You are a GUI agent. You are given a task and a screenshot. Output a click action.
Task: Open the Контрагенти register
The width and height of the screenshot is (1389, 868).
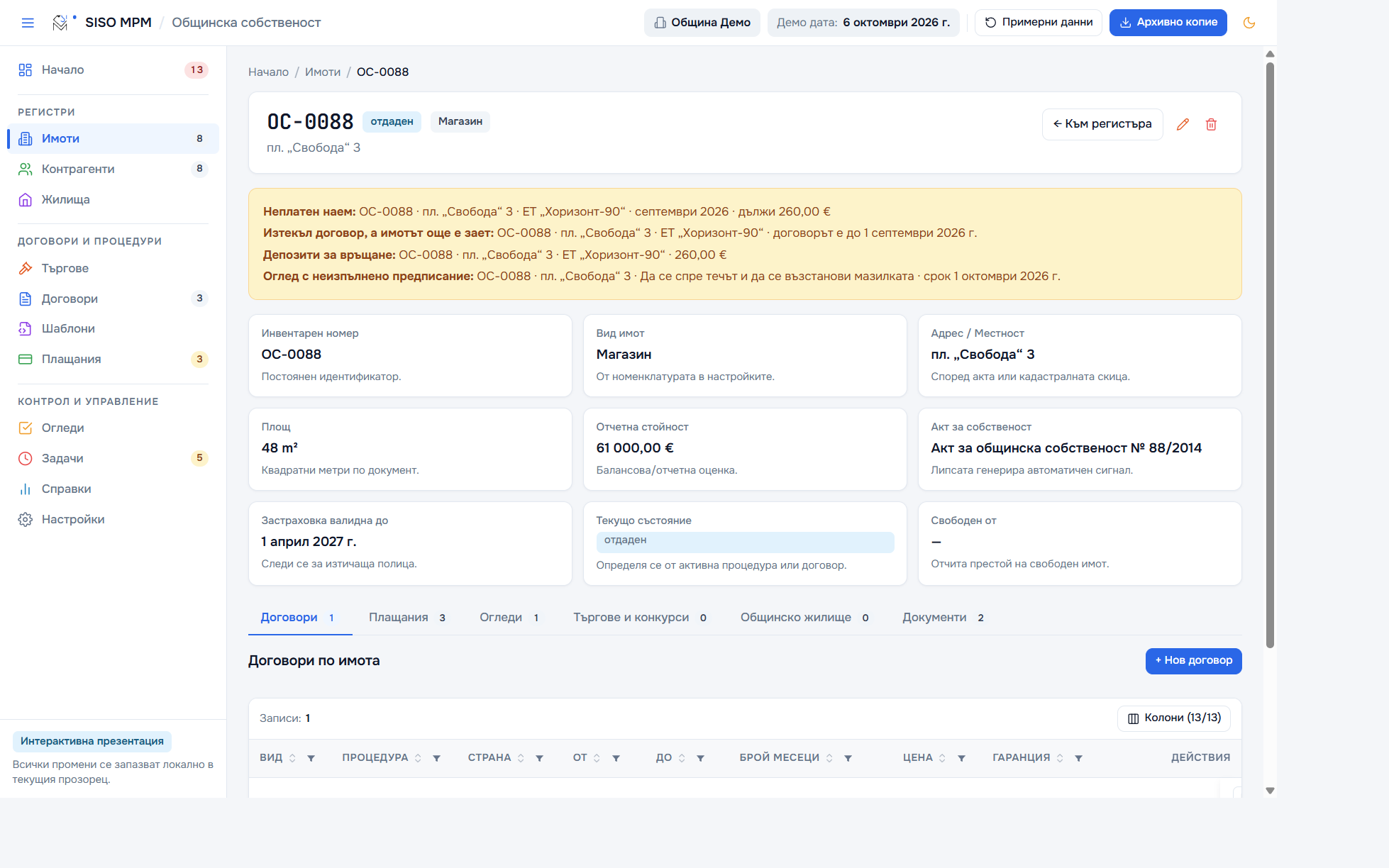[113, 169]
